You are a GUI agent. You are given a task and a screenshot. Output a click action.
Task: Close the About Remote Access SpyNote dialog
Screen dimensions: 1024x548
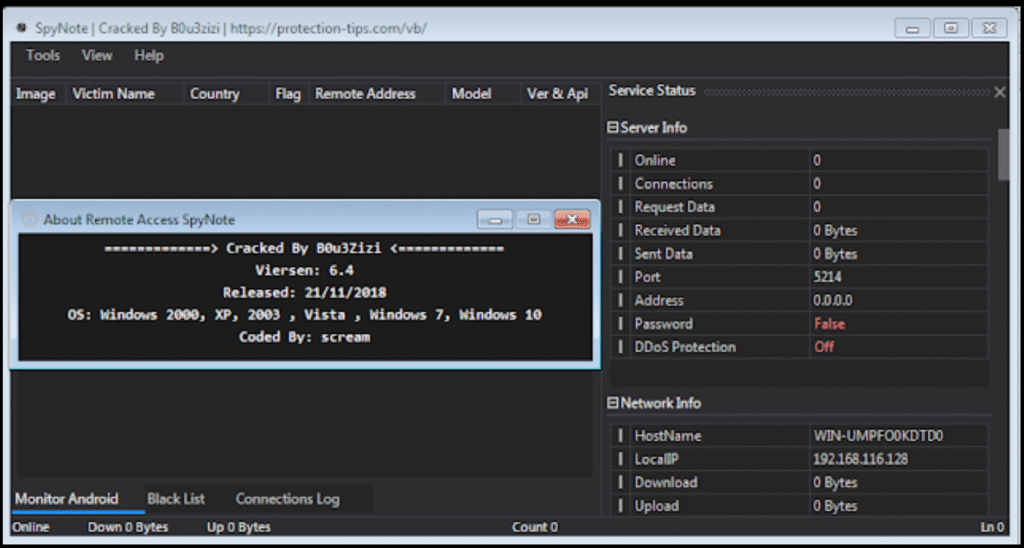click(571, 219)
